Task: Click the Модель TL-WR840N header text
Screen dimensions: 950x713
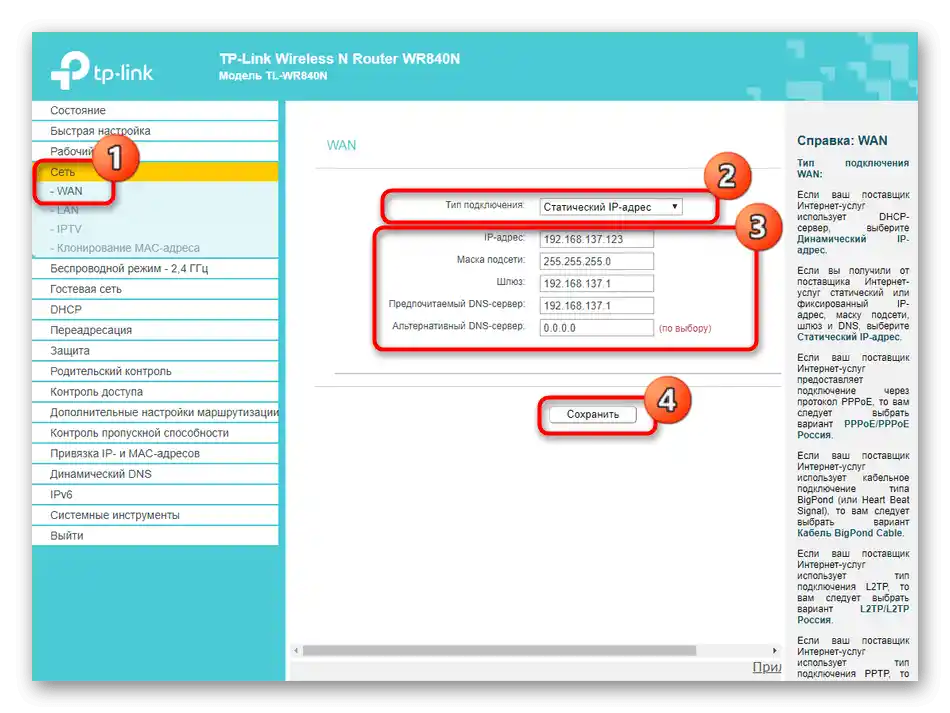Action: [x=273, y=76]
